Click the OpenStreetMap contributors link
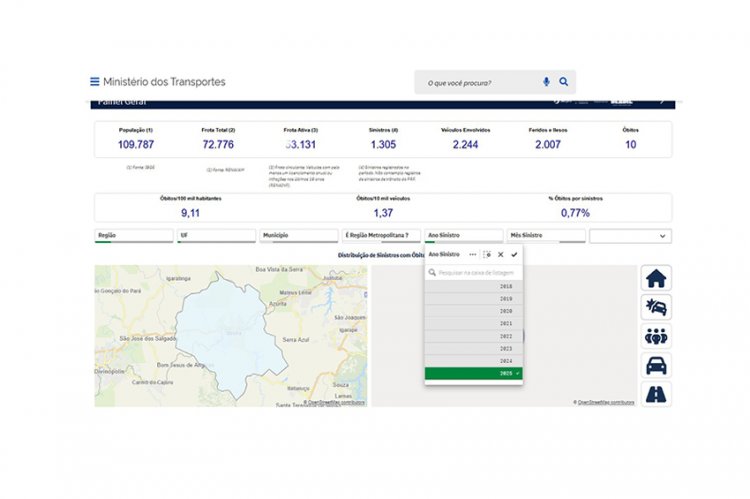This screenshot has height=499, width=750. pos(335,402)
